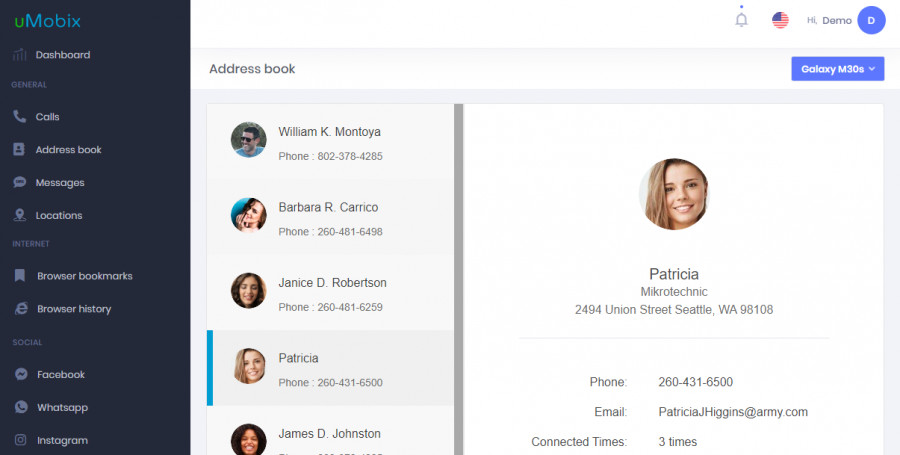Click the Dashboard chart icon
The image size is (900, 455).
pyautogui.click(x=20, y=55)
